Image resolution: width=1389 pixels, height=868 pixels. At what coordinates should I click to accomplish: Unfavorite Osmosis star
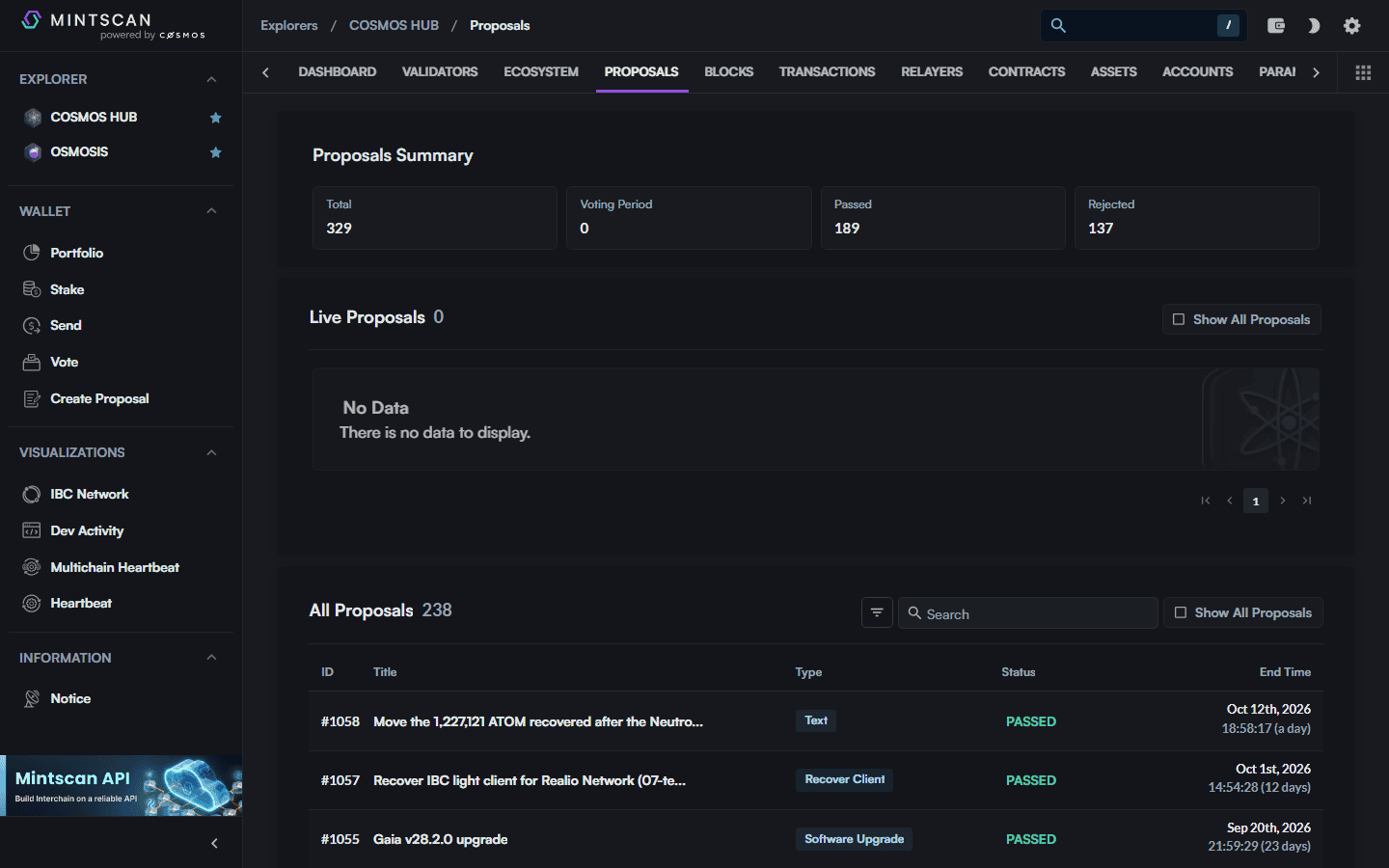[216, 152]
